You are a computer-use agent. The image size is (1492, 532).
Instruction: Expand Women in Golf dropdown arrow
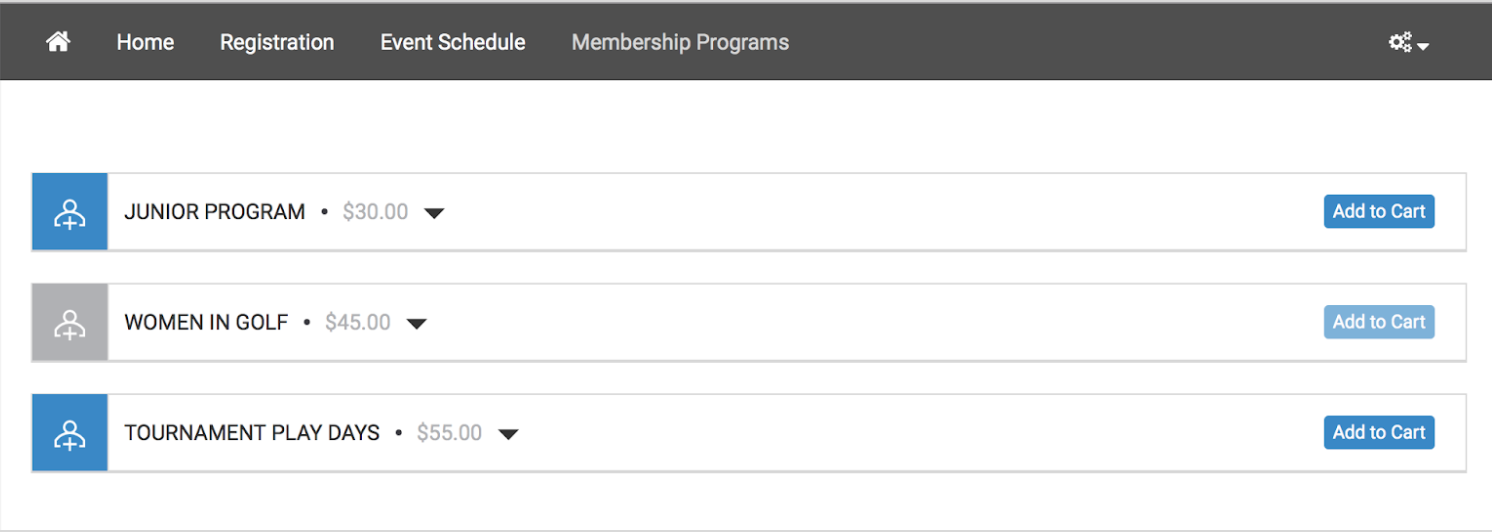416,323
